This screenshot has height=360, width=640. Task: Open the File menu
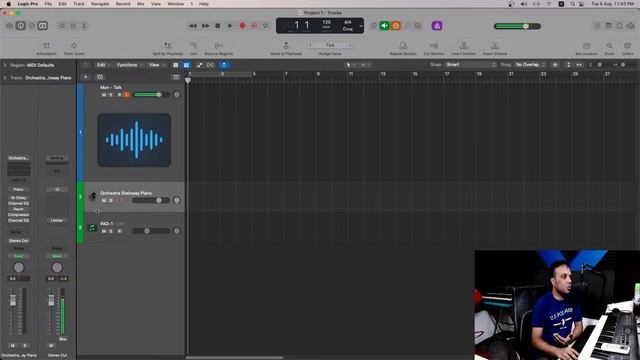click(x=48, y=4)
